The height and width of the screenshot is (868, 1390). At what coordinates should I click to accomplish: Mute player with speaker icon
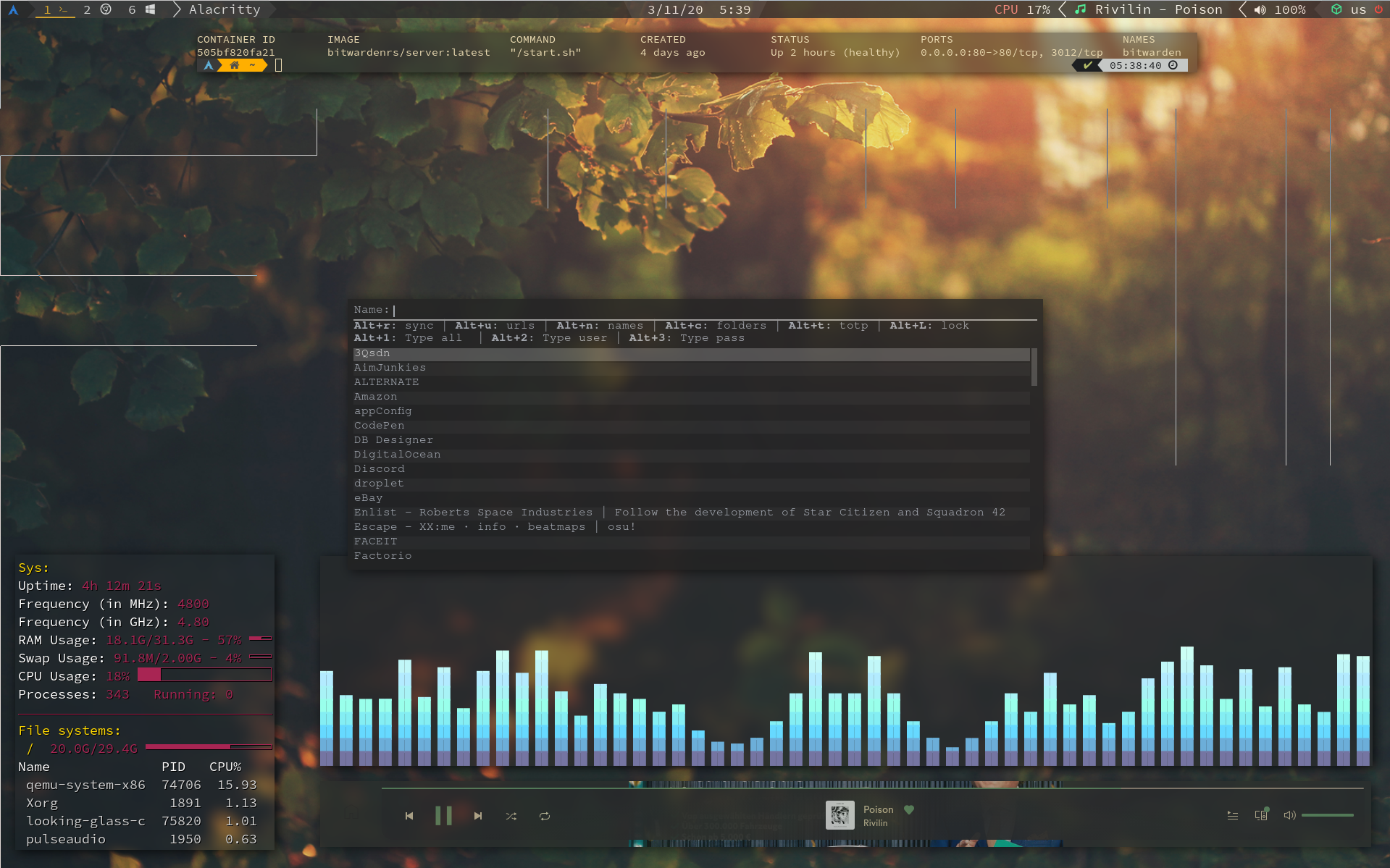(1289, 815)
